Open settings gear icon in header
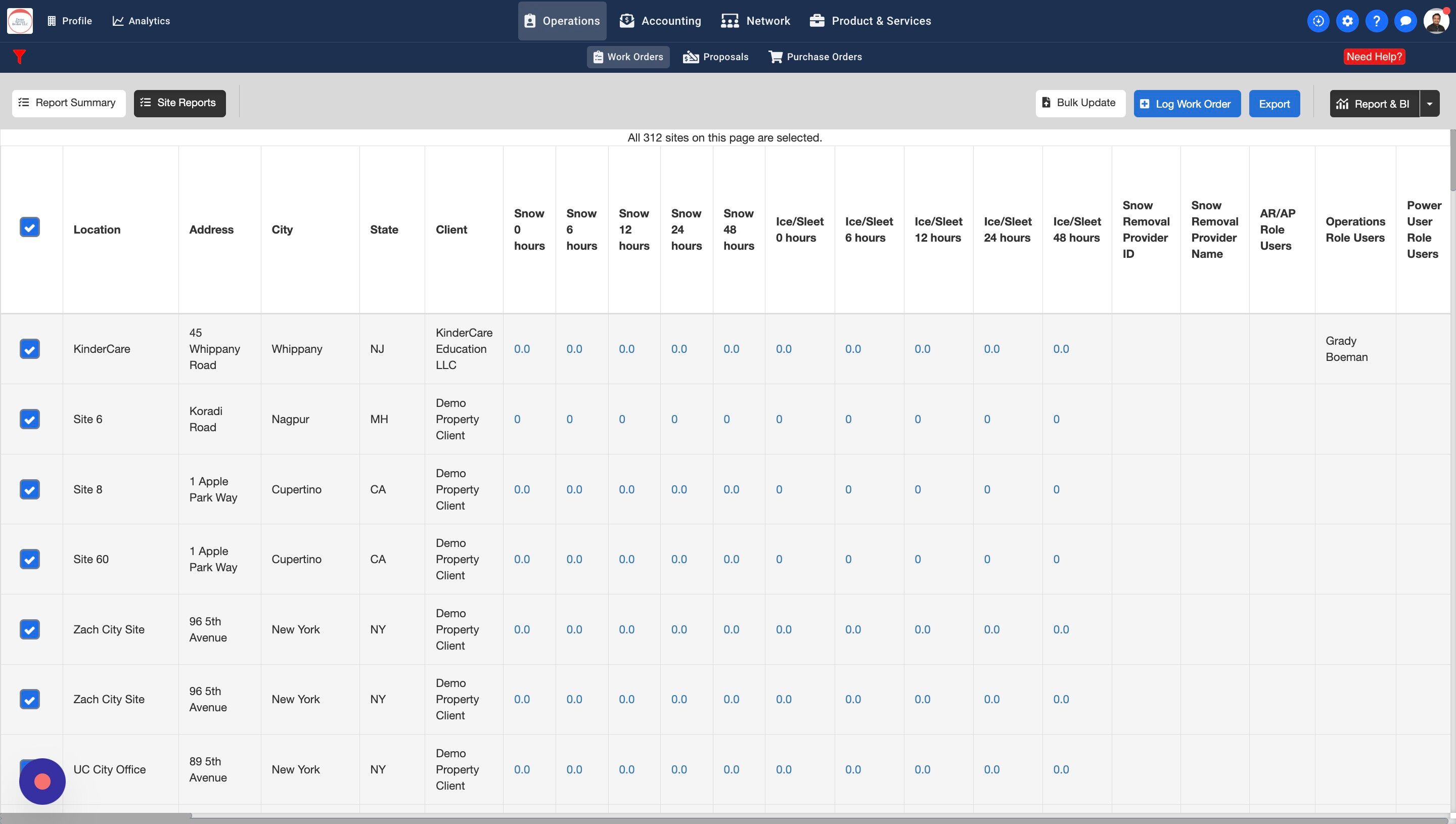The height and width of the screenshot is (824, 1456). [x=1347, y=21]
